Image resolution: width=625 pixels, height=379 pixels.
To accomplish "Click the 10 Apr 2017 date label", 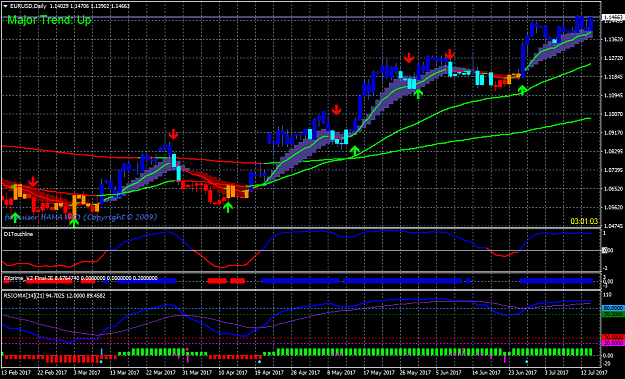I will pos(232,373).
